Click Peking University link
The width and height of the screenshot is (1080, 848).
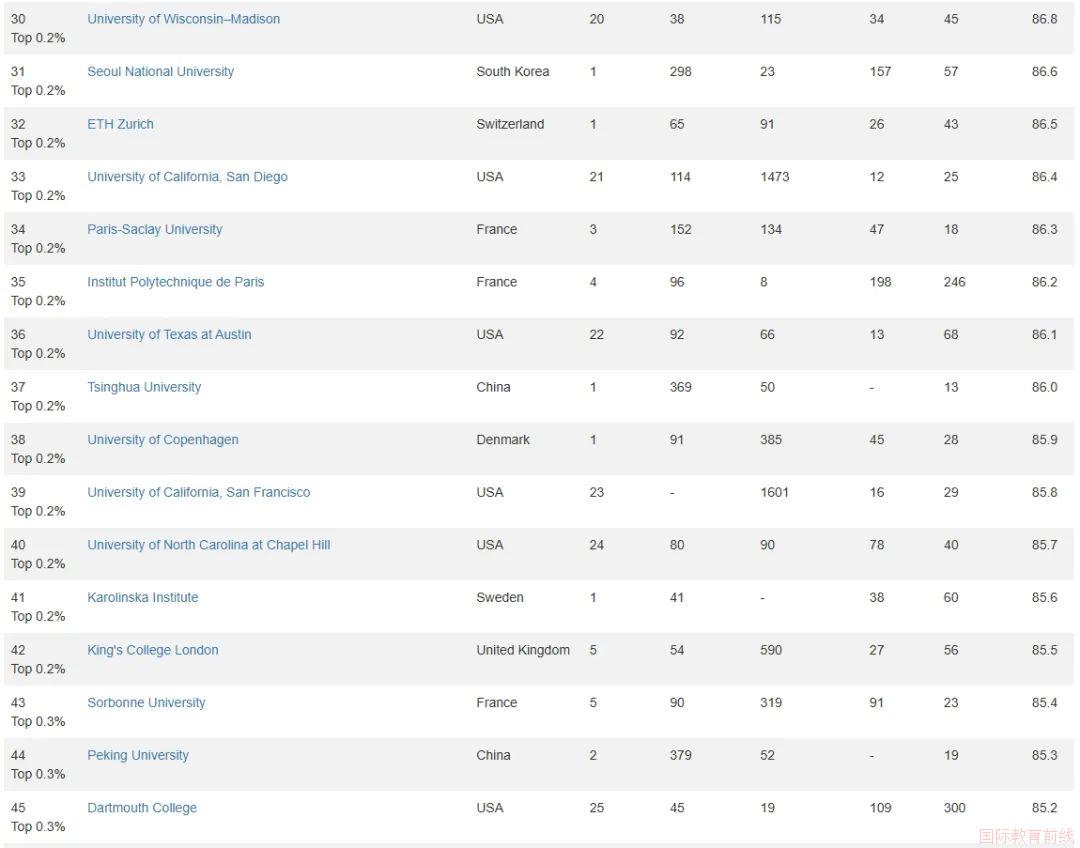[138, 755]
